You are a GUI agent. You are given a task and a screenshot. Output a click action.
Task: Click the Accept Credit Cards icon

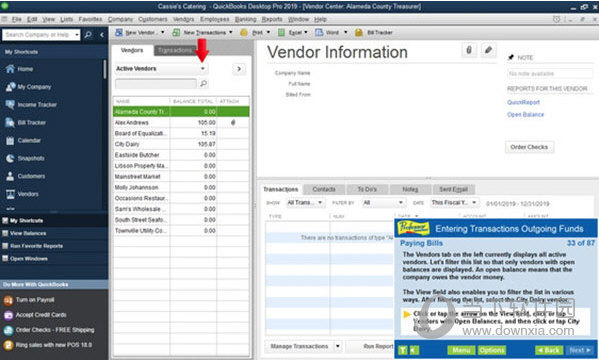[8, 315]
